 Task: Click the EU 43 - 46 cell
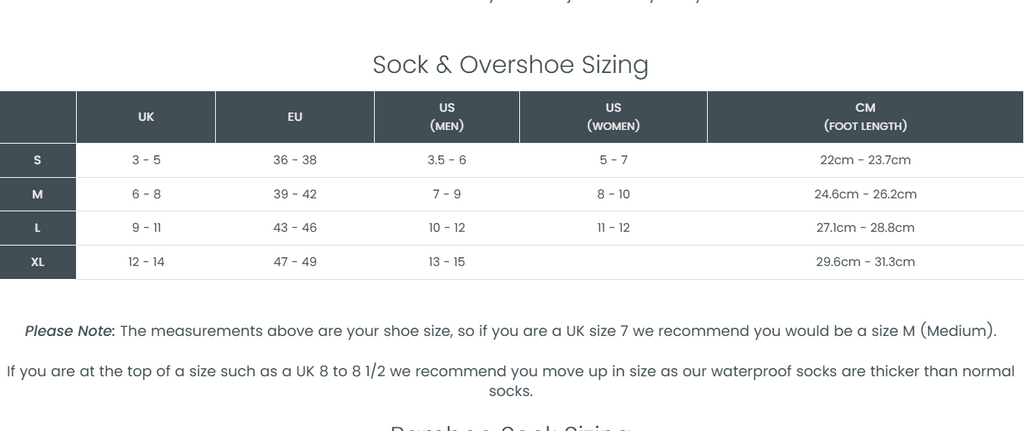pyautogui.click(x=295, y=228)
